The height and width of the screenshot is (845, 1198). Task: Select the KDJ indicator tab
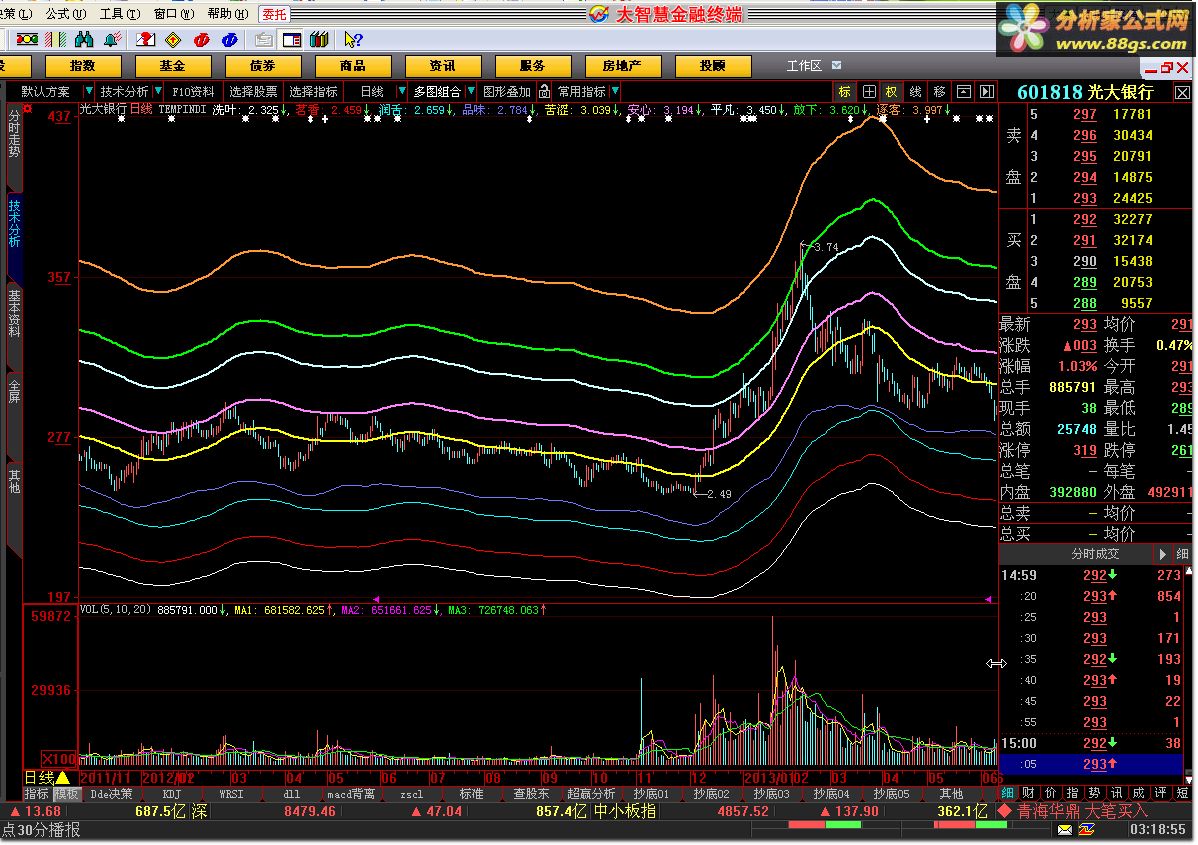click(x=172, y=795)
